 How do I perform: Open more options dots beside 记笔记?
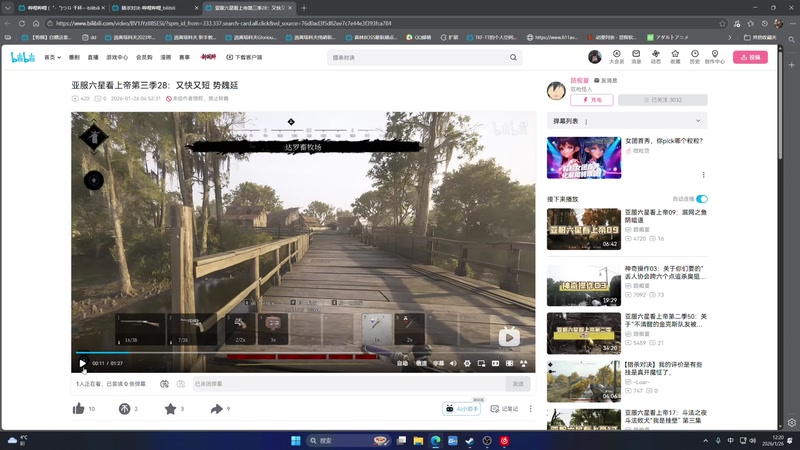(x=530, y=409)
